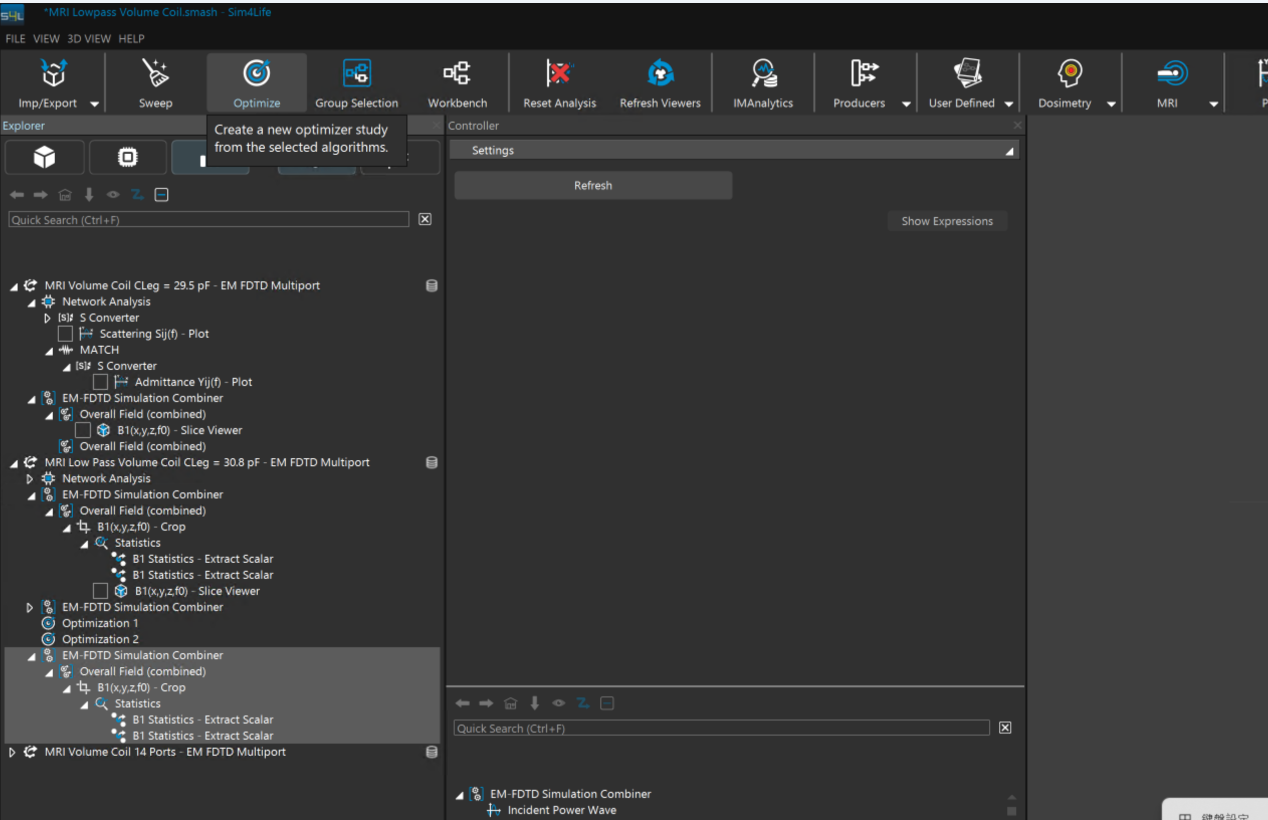The width and height of the screenshot is (1268, 820).
Task: Click the Reset Analysis icon
Action: [559, 74]
